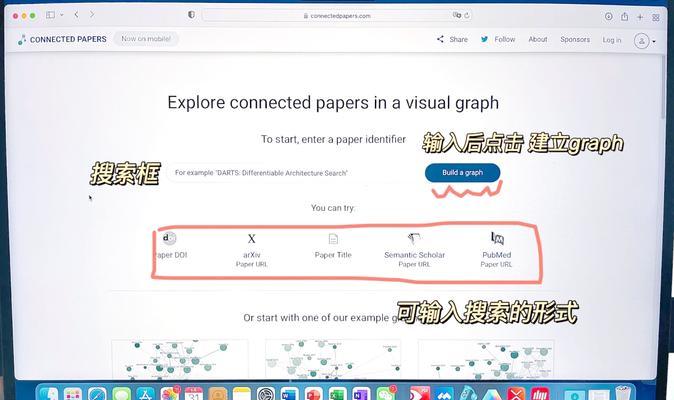The width and height of the screenshot is (674, 400).
Task: Select the Paper DOI option icon
Action: (x=169, y=238)
